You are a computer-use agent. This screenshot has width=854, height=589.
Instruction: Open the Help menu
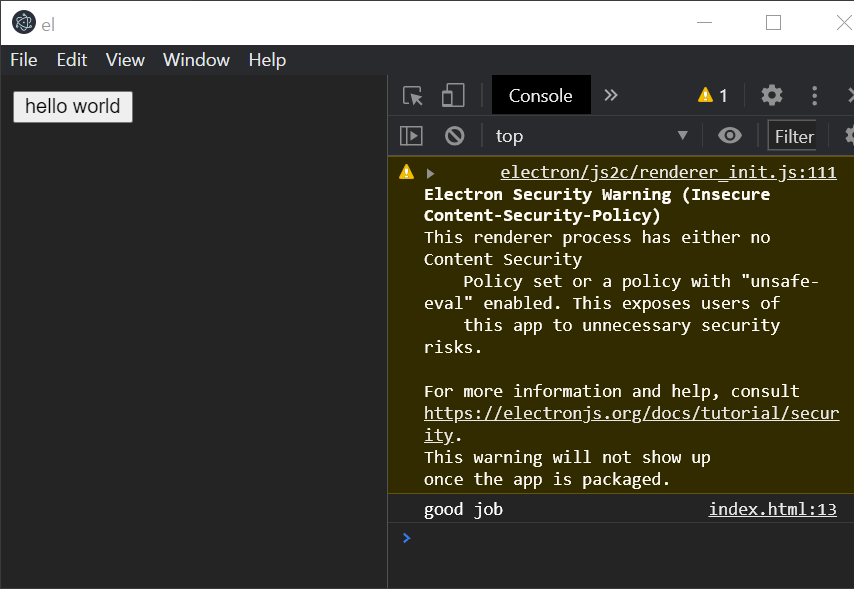pyautogui.click(x=267, y=60)
